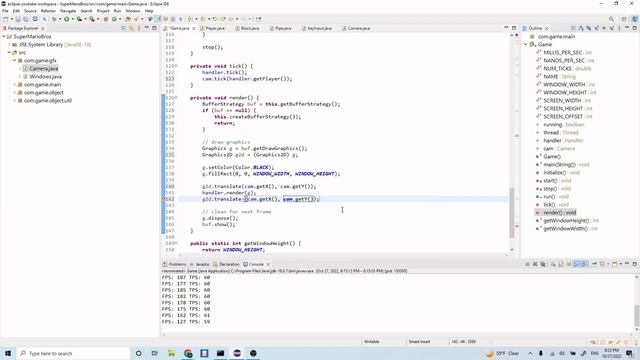Click the Debug bug icon in toolbar
This screenshot has width=640, height=360.
[x=54, y=19]
